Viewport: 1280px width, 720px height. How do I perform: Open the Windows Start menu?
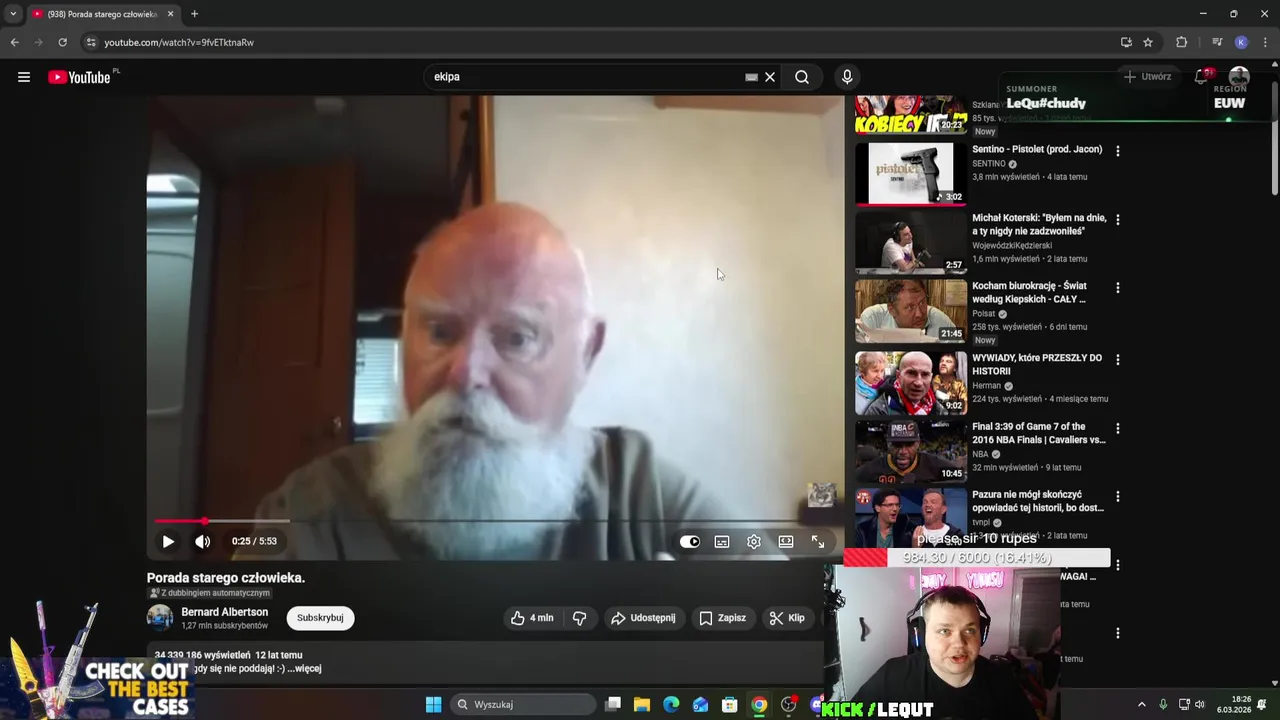tap(433, 704)
